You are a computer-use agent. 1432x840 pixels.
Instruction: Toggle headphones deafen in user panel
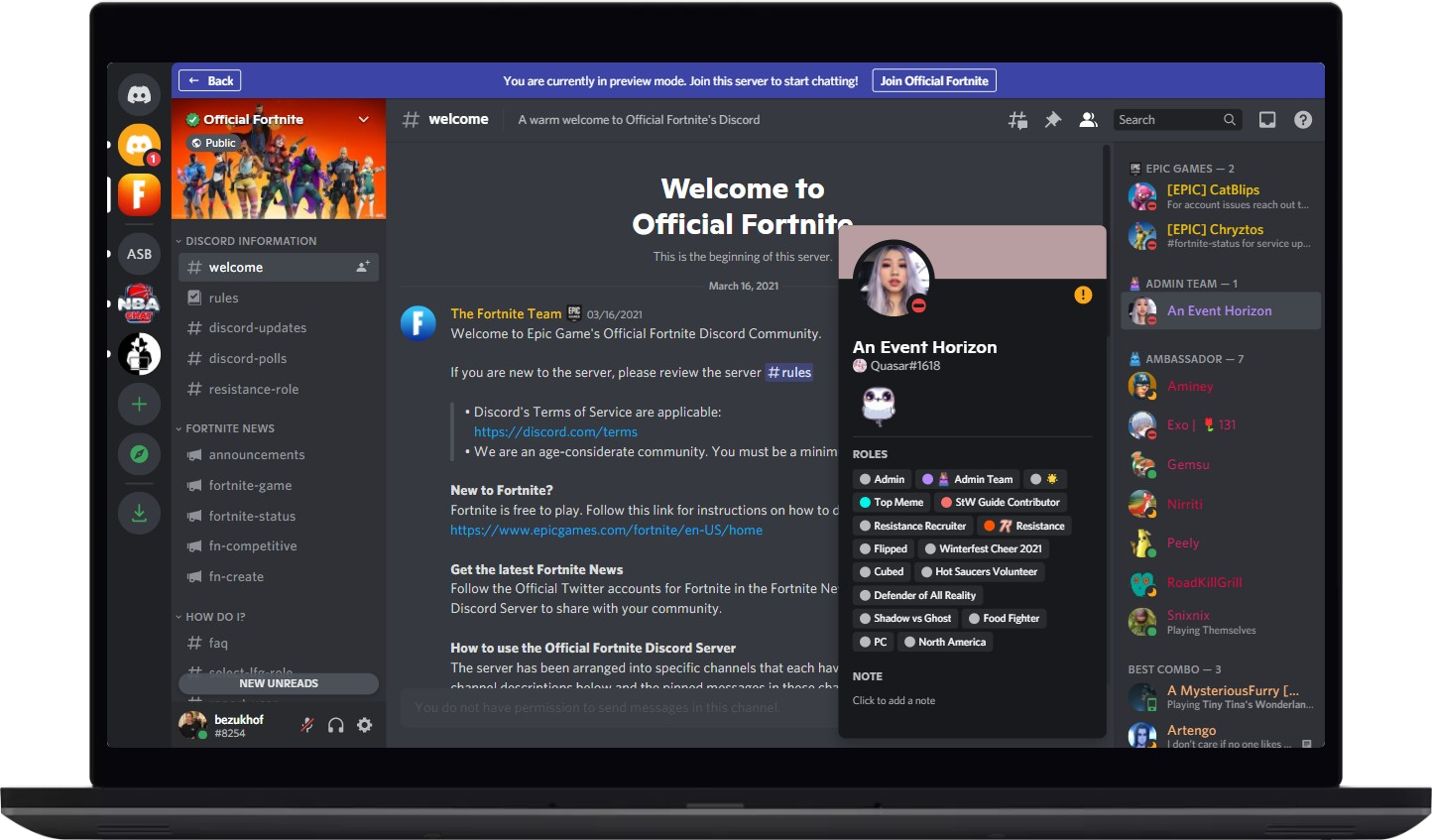click(336, 725)
